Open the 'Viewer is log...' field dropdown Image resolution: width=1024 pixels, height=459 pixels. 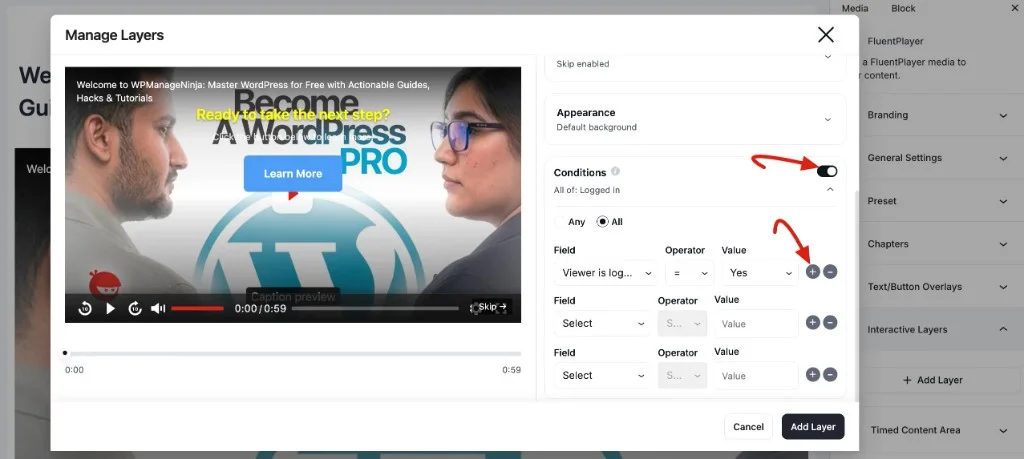coord(604,273)
